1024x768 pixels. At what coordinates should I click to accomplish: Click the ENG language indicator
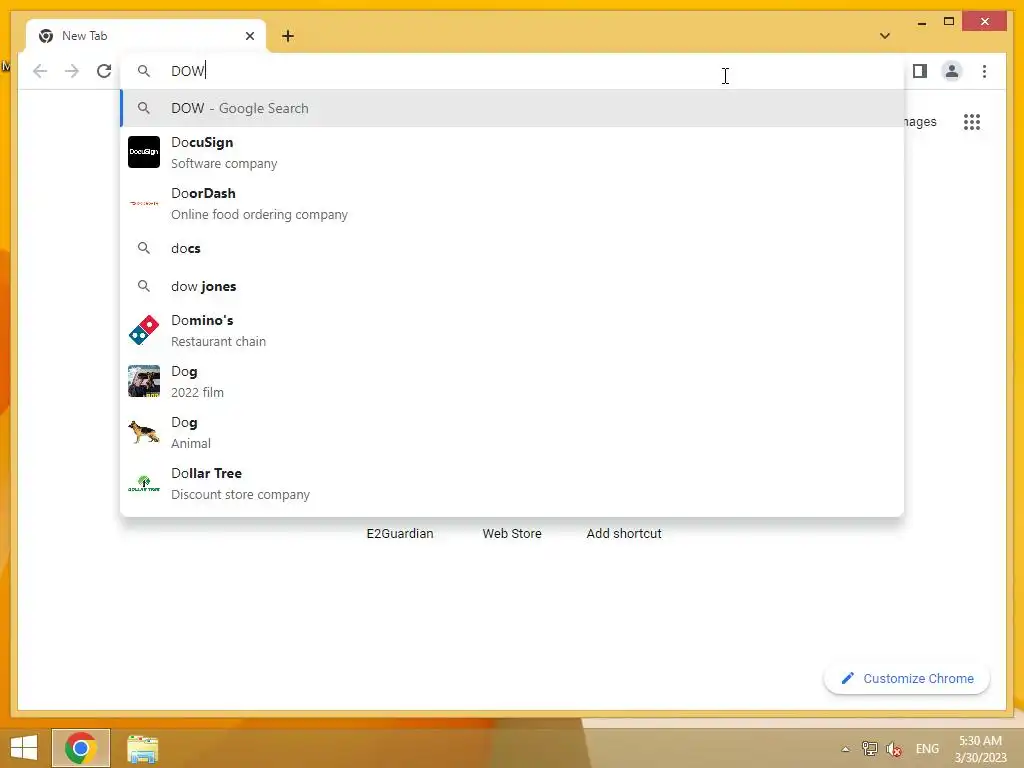point(927,749)
